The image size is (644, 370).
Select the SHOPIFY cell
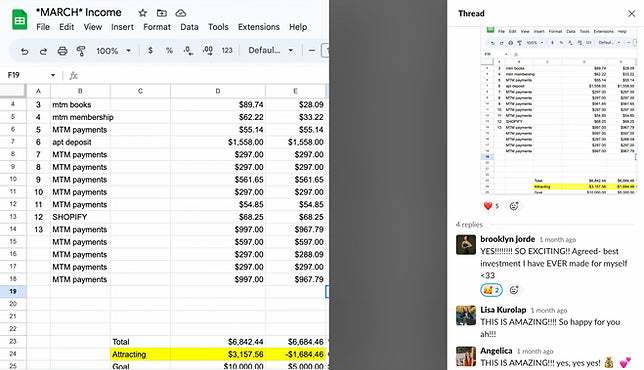[80, 217]
